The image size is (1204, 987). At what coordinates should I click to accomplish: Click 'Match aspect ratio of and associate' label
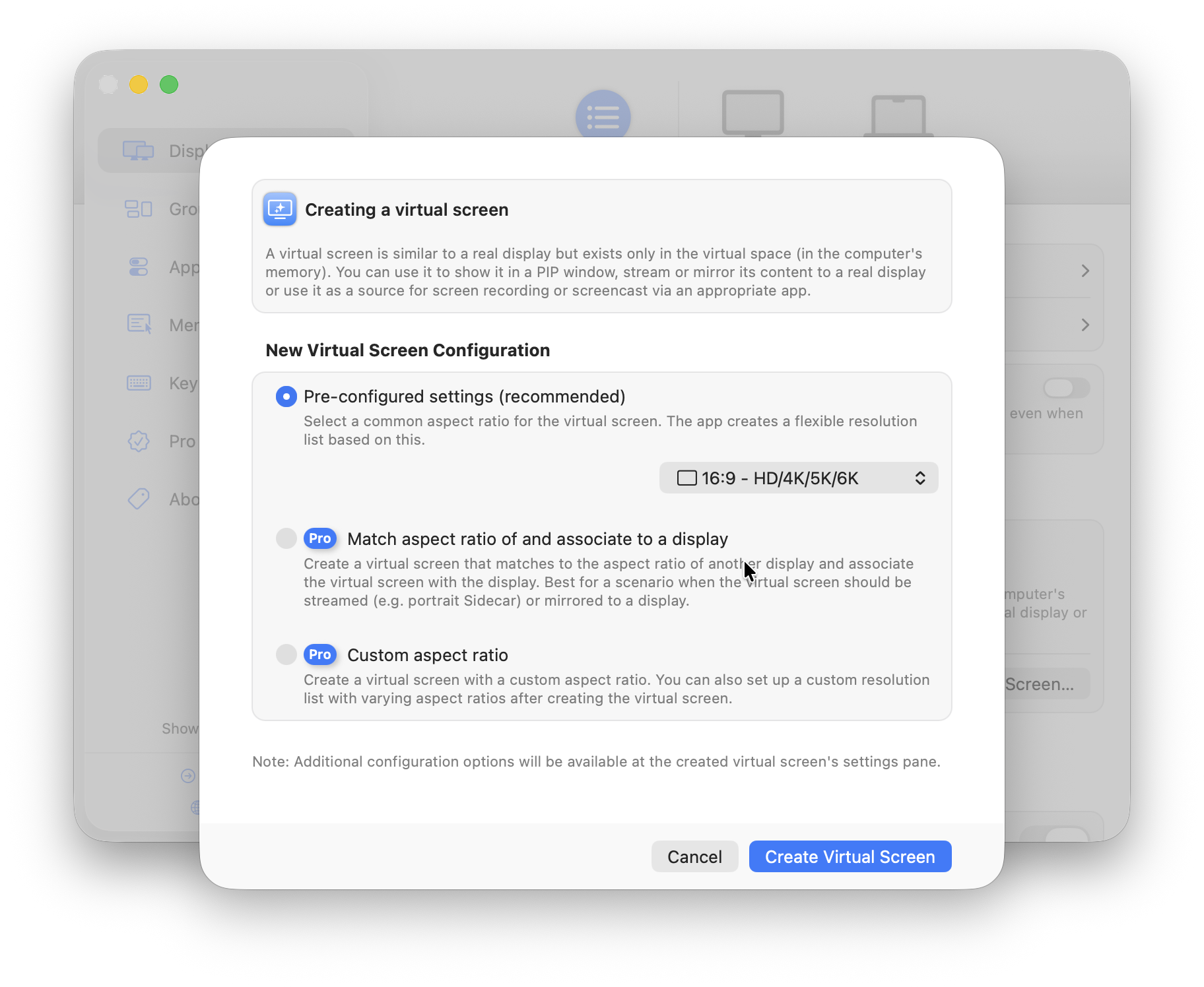537,539
